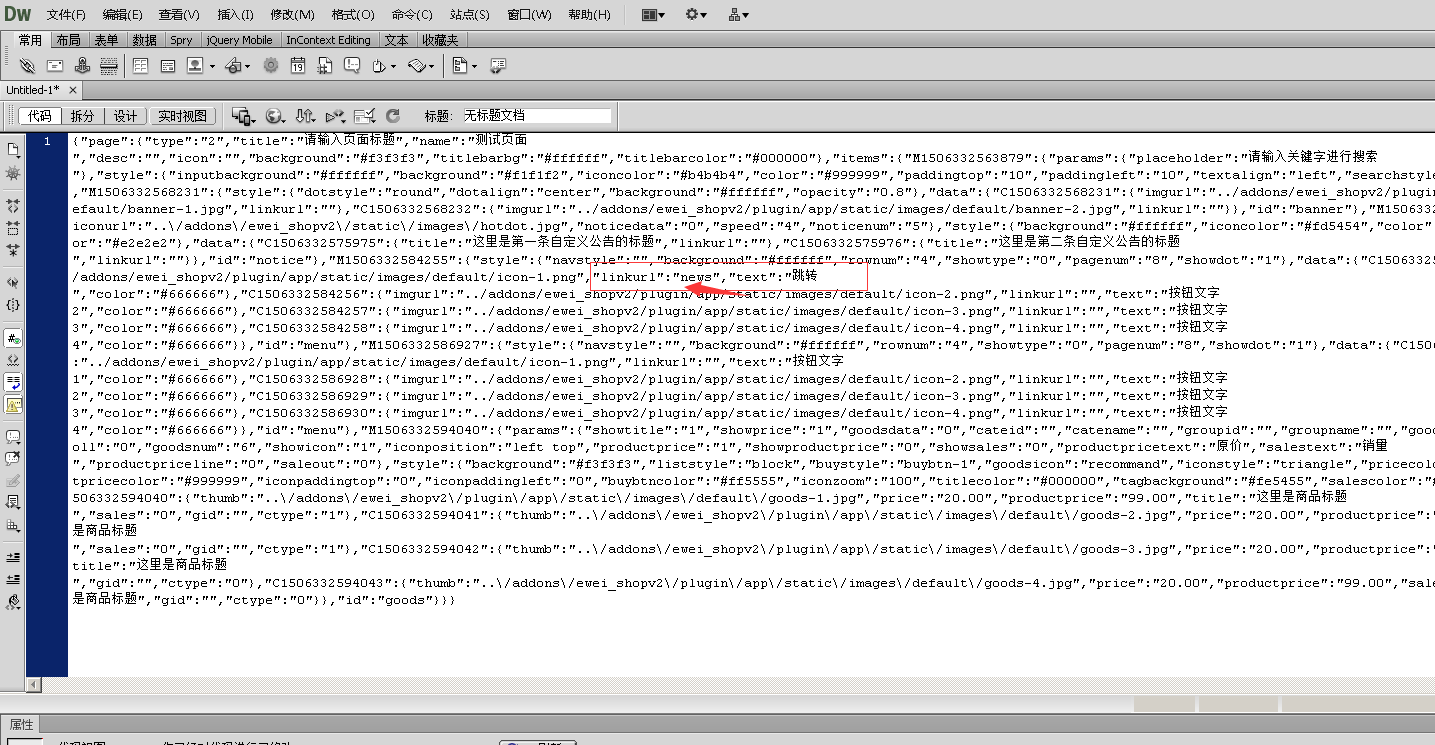The image size is (1435, 745).
Task: Open the 编辑(E) menu
Action: 123,15
